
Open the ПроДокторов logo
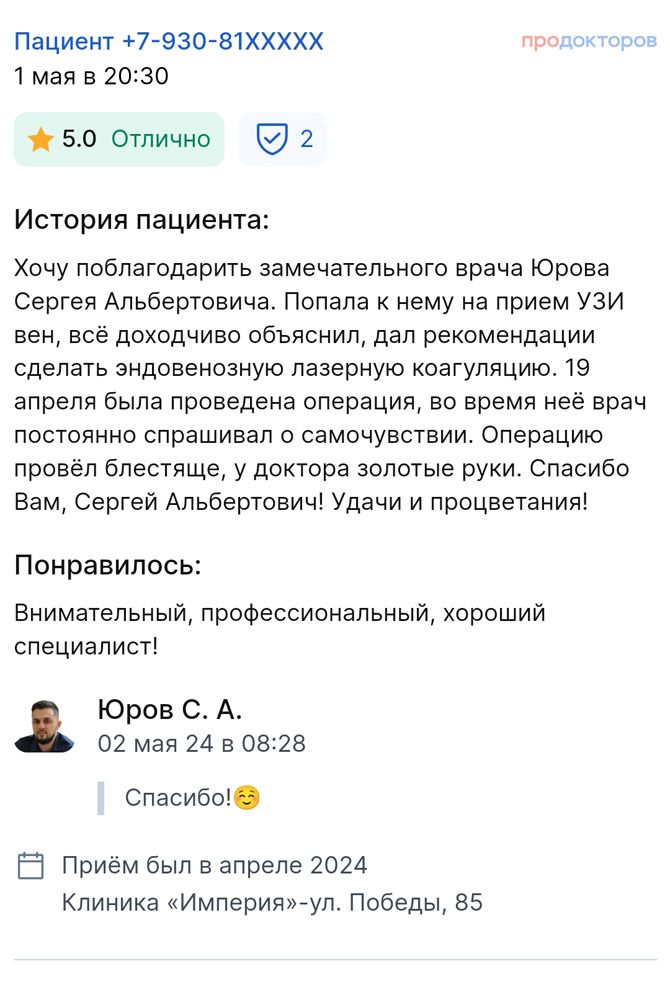coord(589,42)
